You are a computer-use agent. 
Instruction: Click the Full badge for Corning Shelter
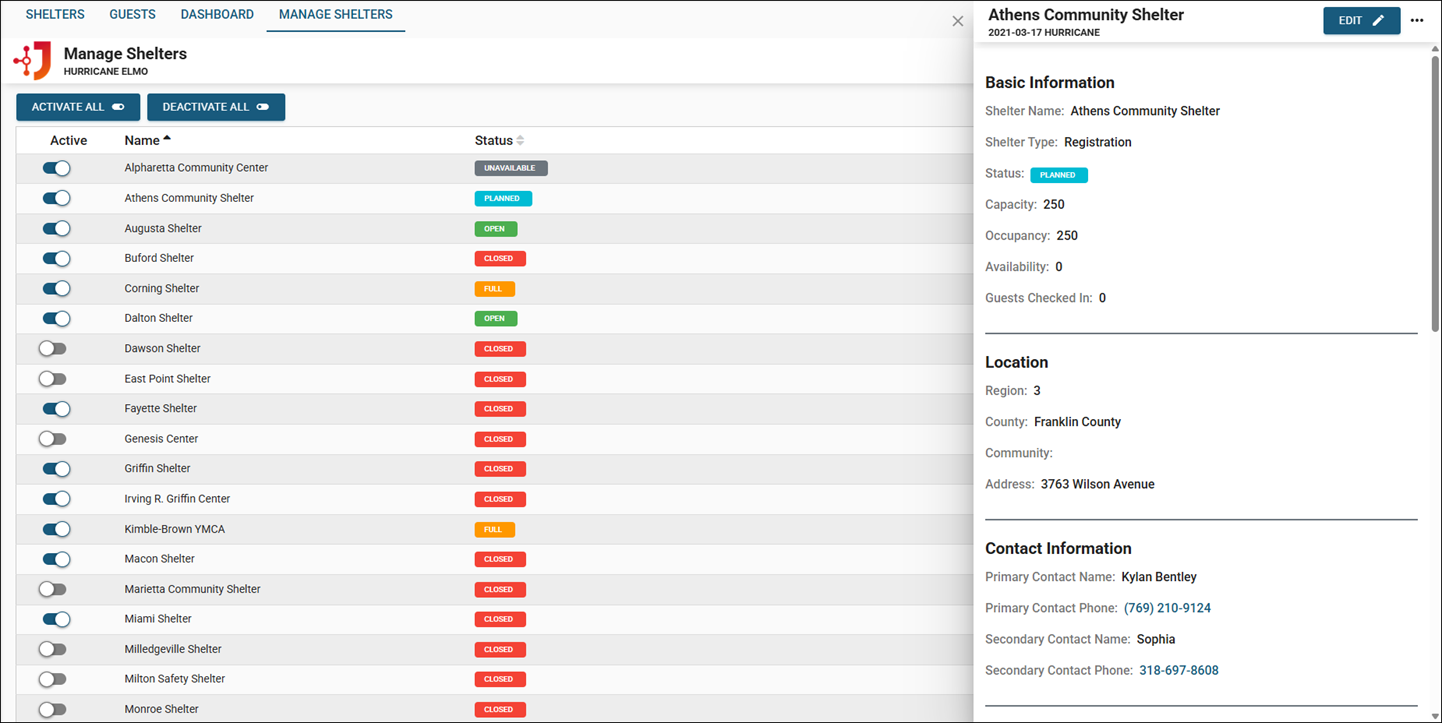tap(494, 289)
